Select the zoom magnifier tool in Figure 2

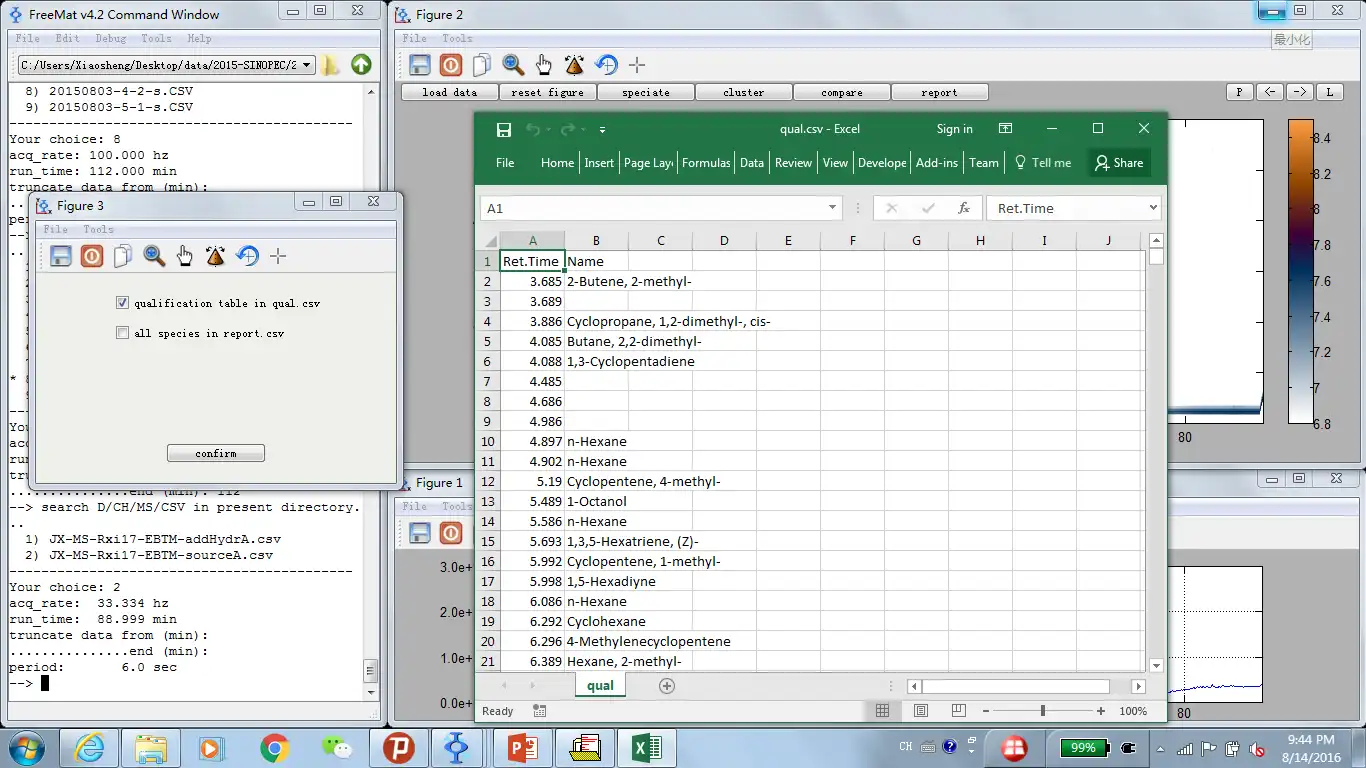click(513, 65)
